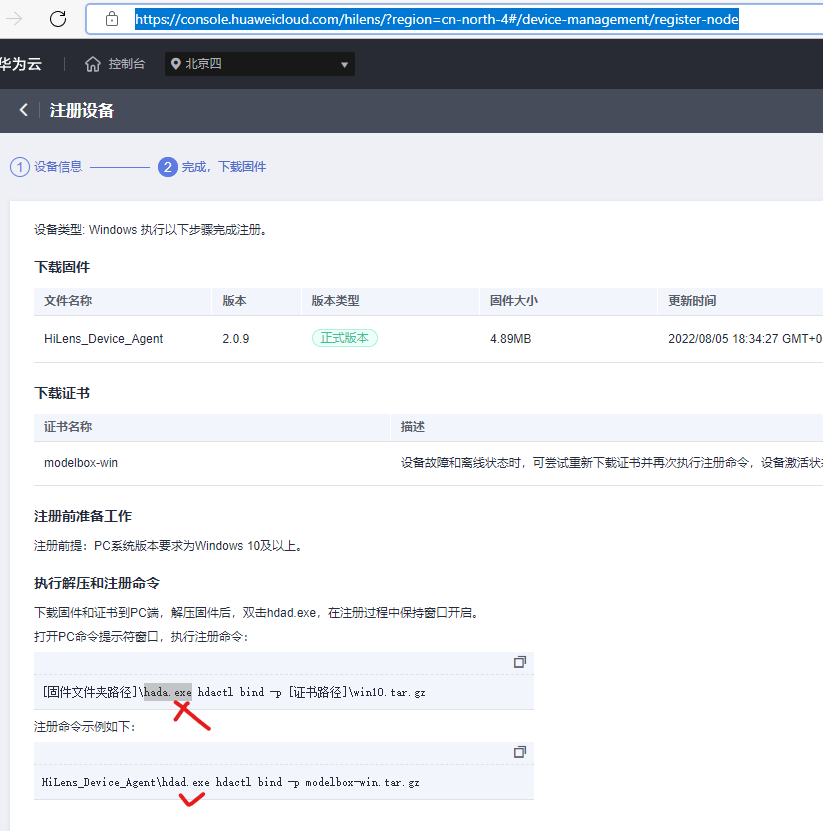This screenshot has height=831, width=823.
Task: Select step 2 circle icon
Action: (x=167, y=167)
